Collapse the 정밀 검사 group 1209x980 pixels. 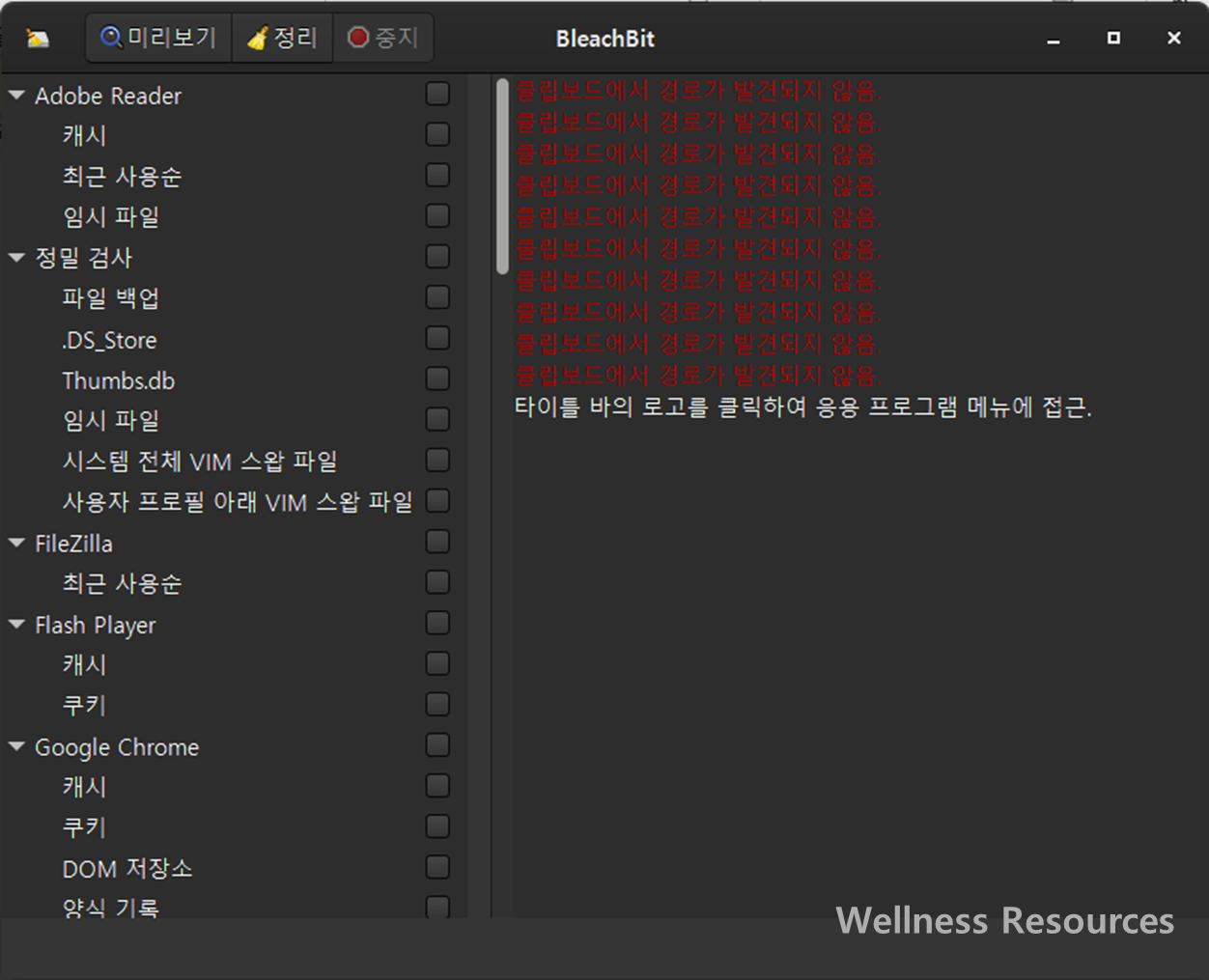tap(16, 258)
